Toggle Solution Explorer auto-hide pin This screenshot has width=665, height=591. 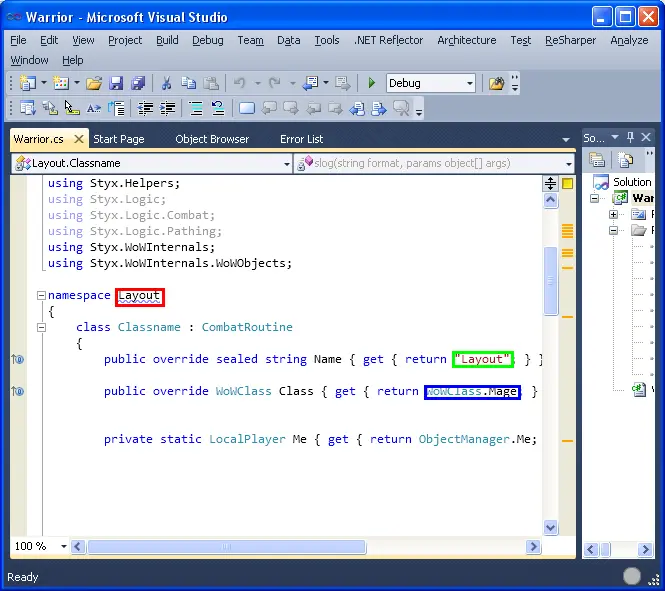pos(630,137)
